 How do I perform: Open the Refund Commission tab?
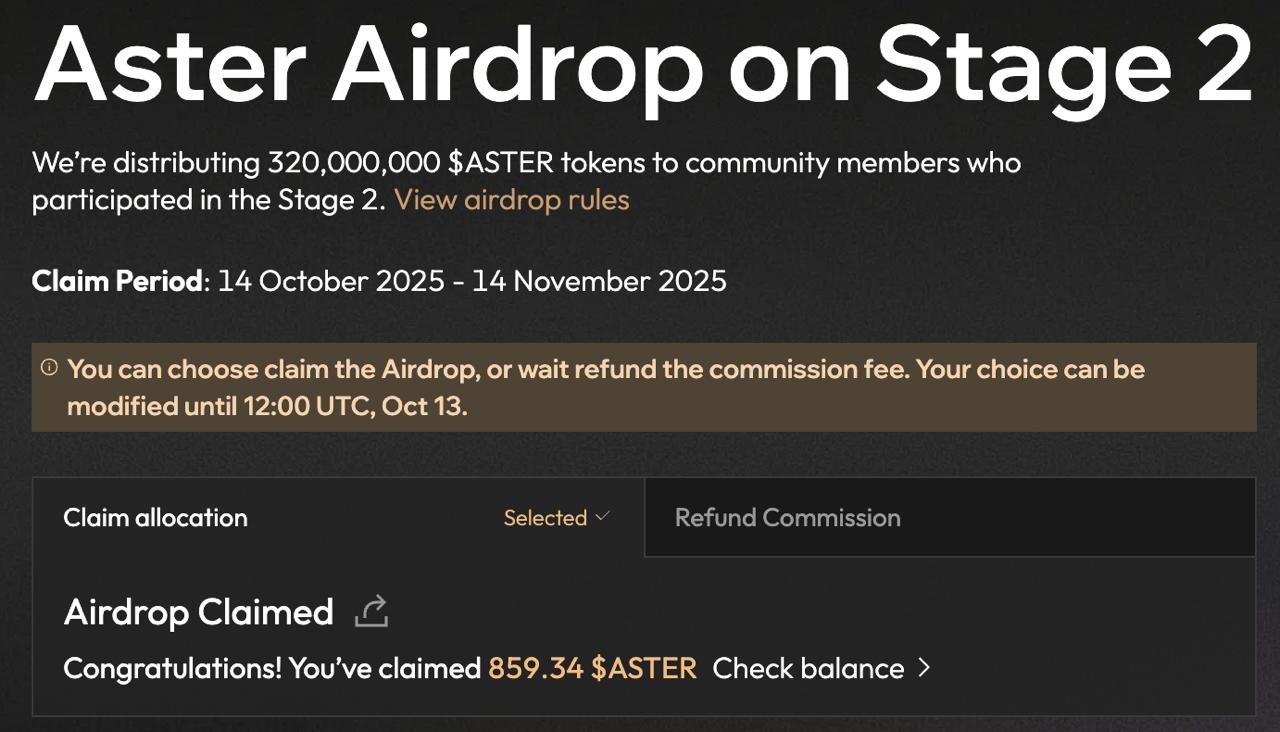coord(788,517)
